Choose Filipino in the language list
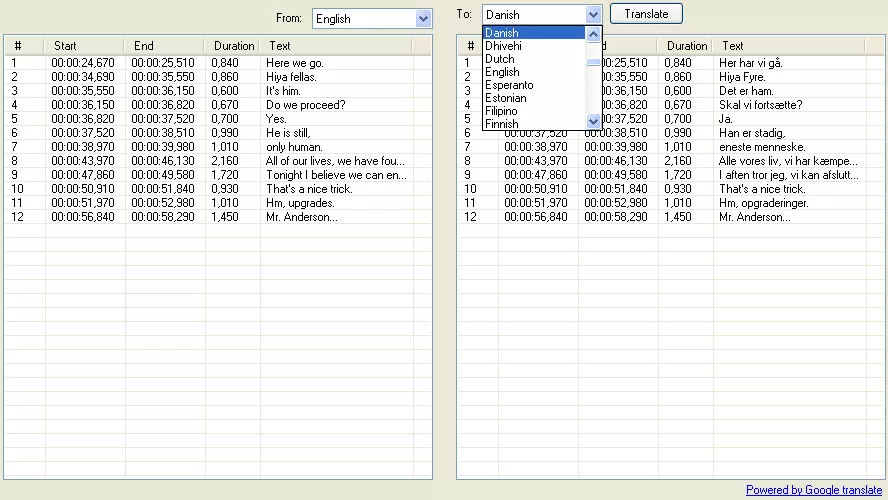The width and height of the screenshot is (888, 500). coord(502,111)
